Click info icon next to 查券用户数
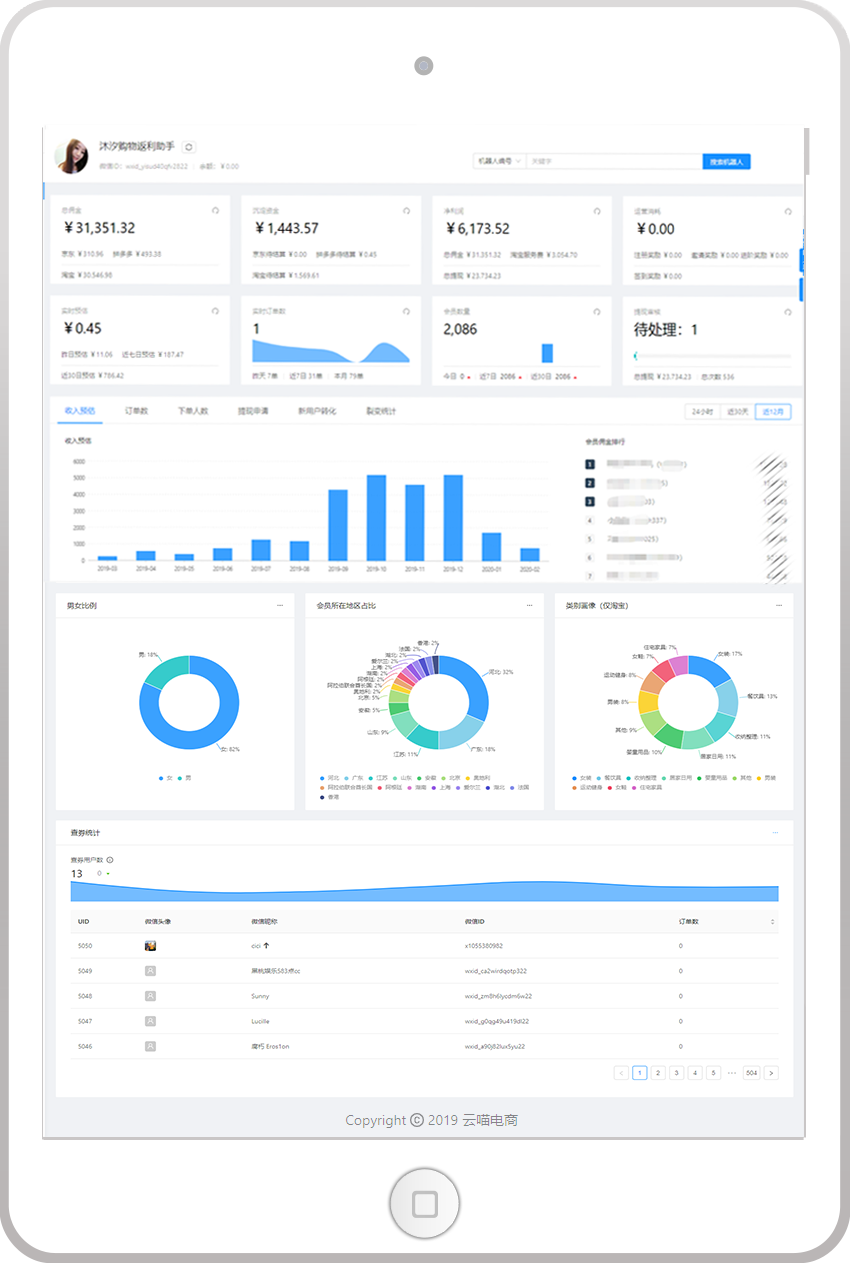The width and height of the screenshot is (850, 1263). click(x=110, y=860)
